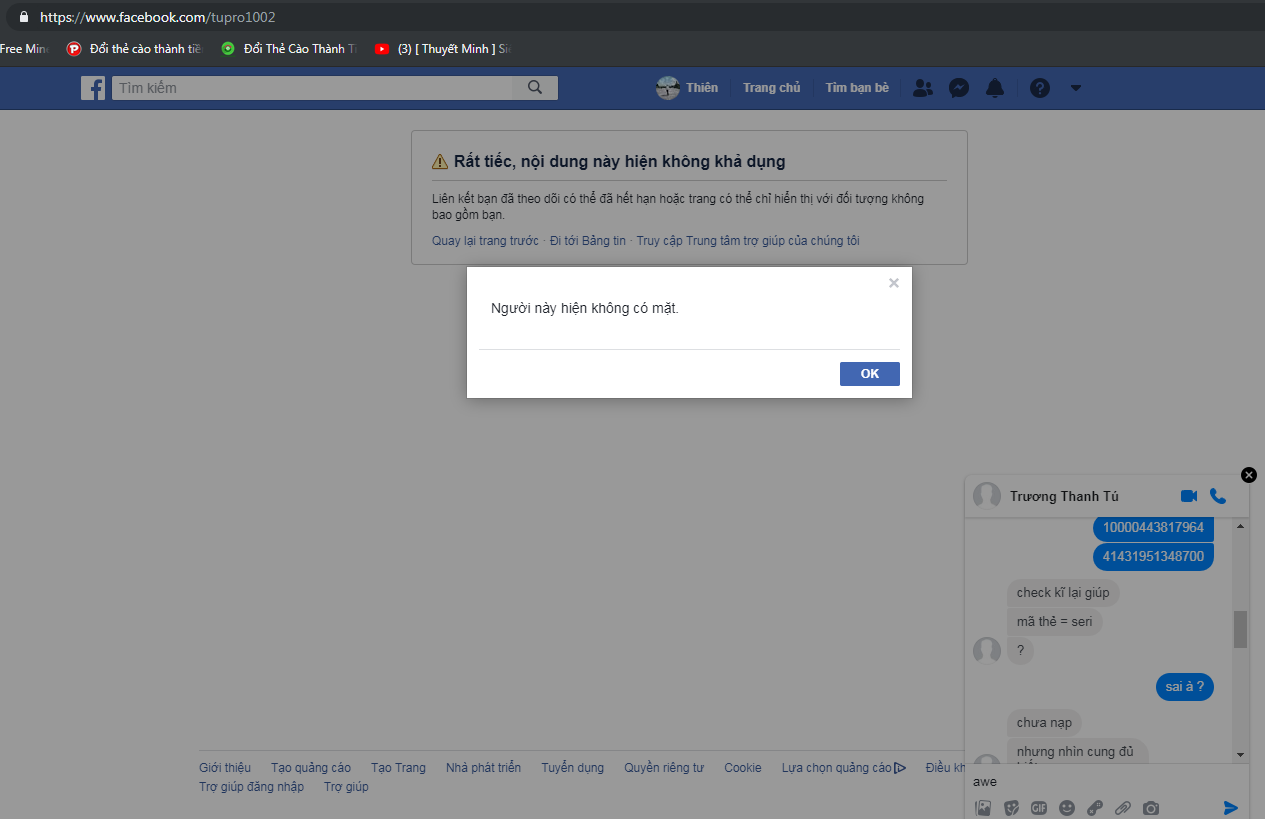Image resolution: width=1265 pixels, height=819 pixels.
Task: Click the browser address bar URL
Action: click(157, 17)
